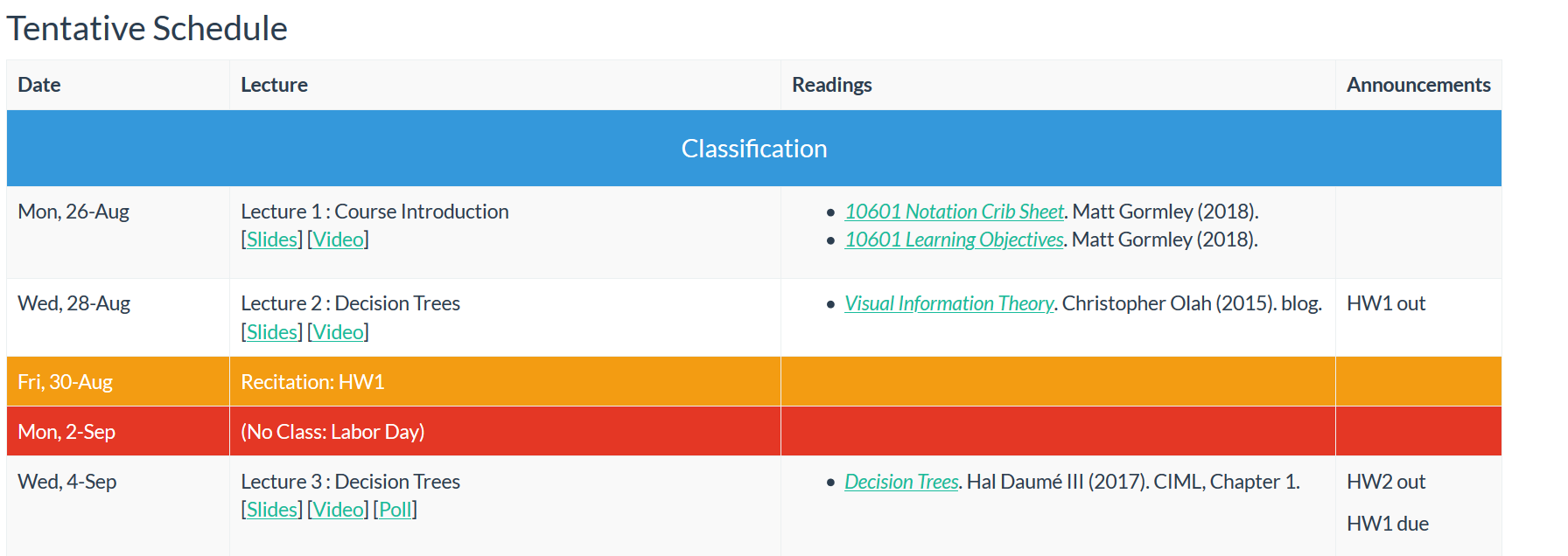Screen dimensions: 1568x556
Task: Select the No Class: Labor Day row
Action: 754,432
